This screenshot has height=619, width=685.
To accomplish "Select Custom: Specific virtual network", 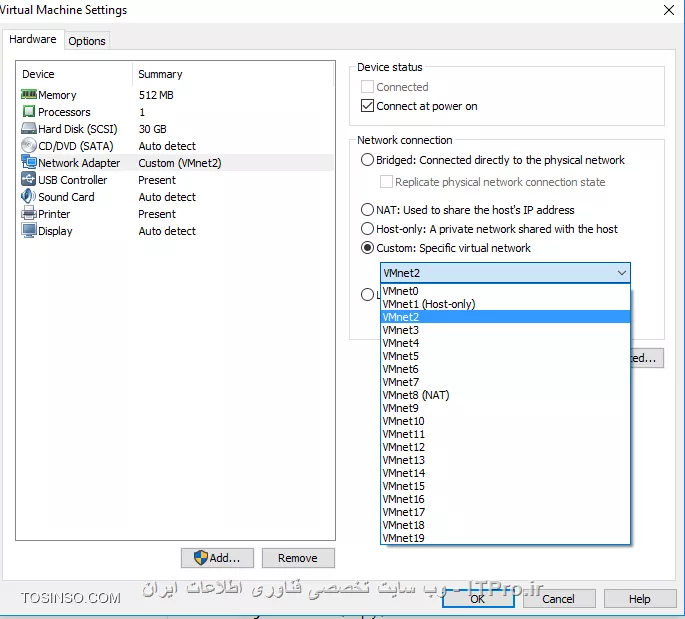I will click(367, 248).
